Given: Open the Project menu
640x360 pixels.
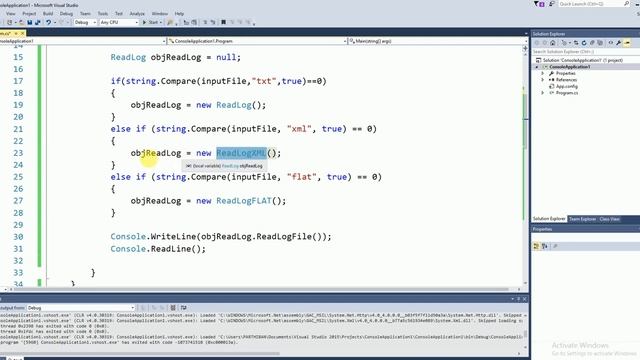Looking at the screenshot, I should coord(29,13).
